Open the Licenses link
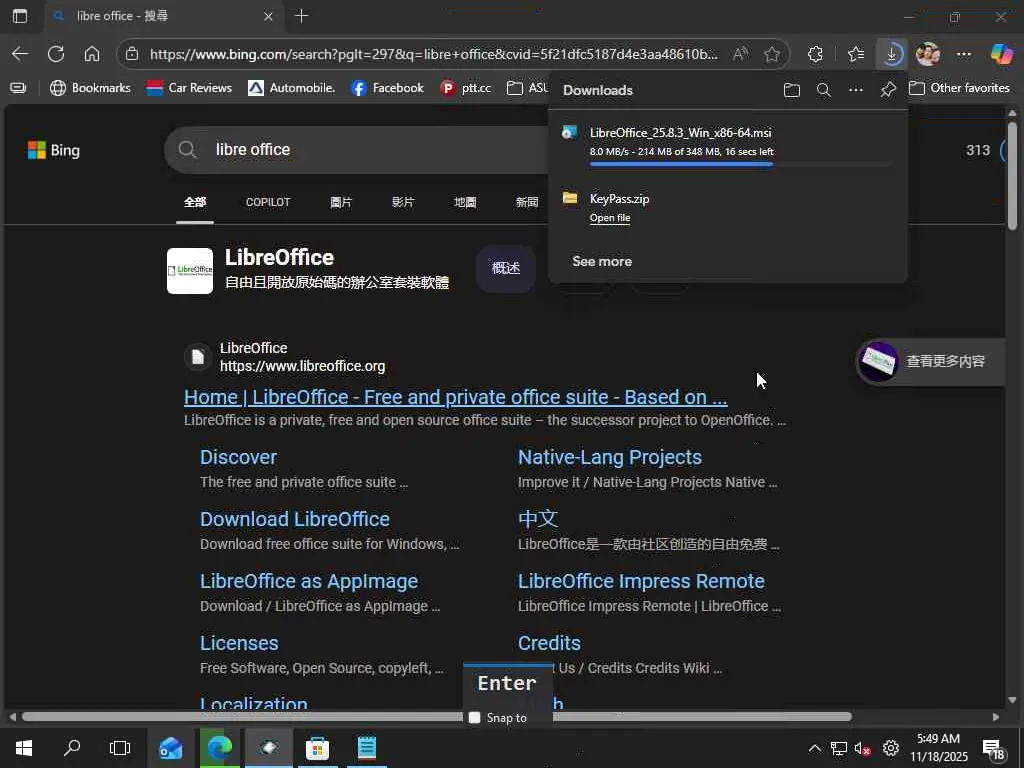Screen dimensions: 1024x768 point(239,643)
